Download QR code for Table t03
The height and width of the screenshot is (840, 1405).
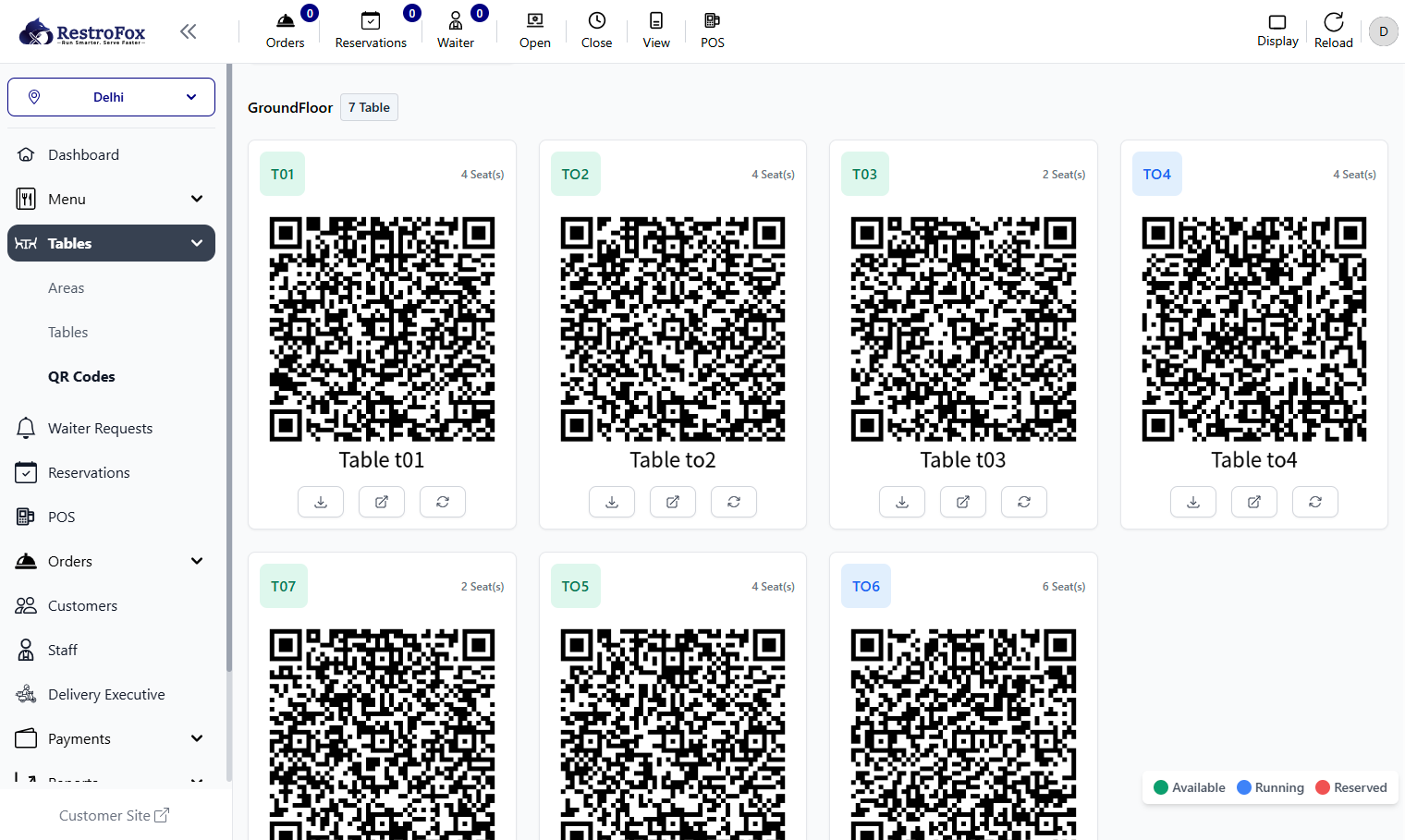902,502
